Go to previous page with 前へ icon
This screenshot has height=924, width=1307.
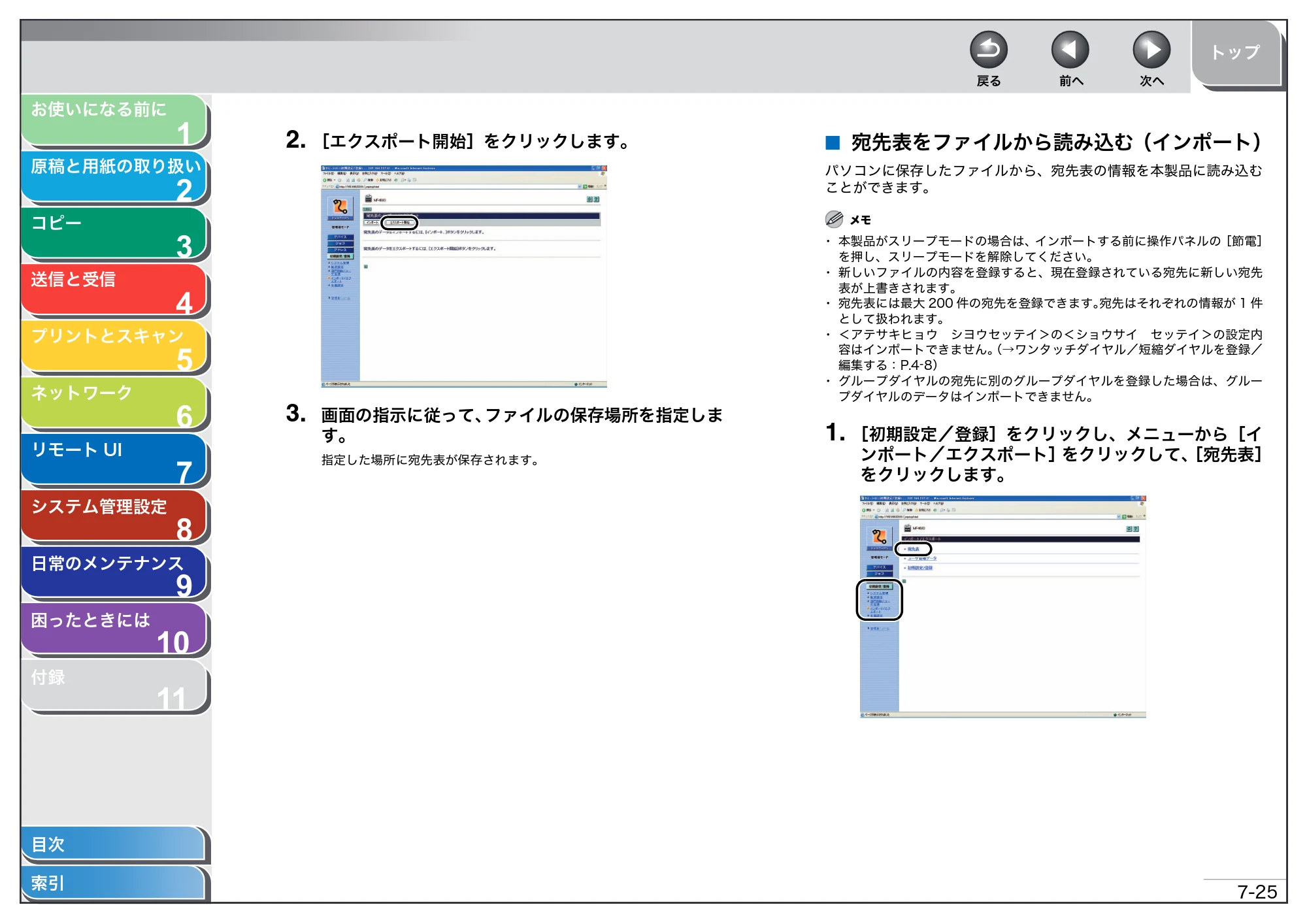pyautogui.click(x=1070, y=50)
